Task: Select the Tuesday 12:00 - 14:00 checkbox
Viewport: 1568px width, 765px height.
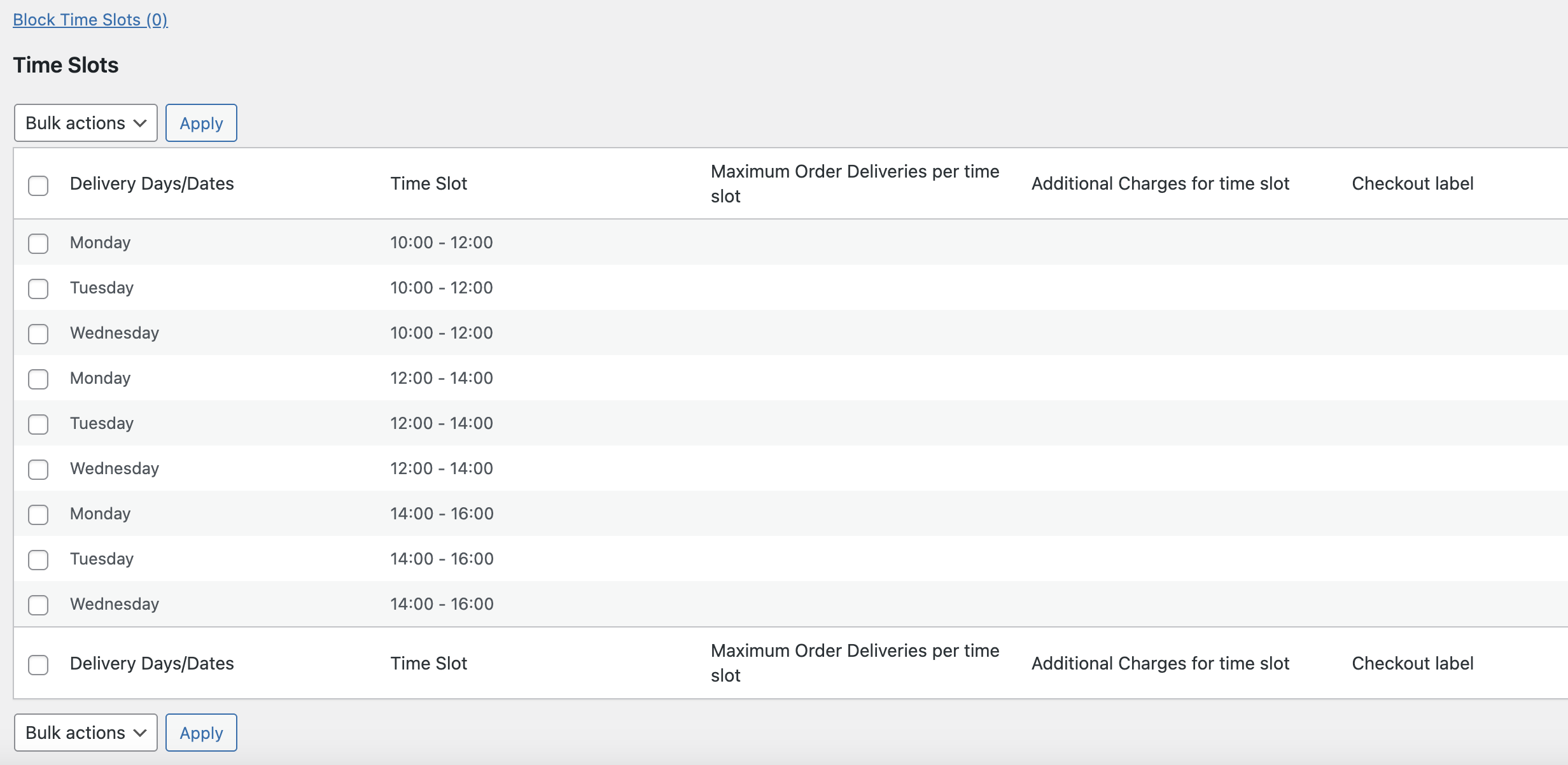Action: pyautogui.click(x=38, y=424)
